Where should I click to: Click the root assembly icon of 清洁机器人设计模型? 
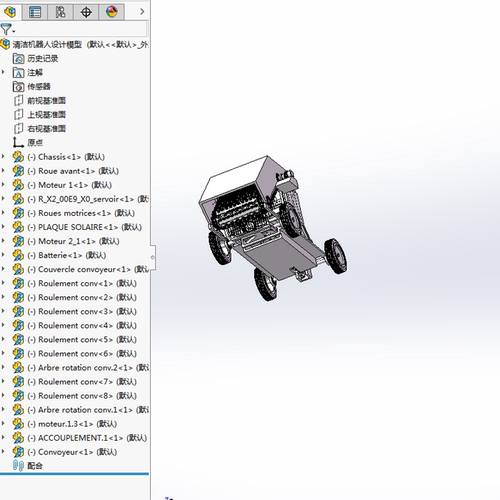pos(5,44)
